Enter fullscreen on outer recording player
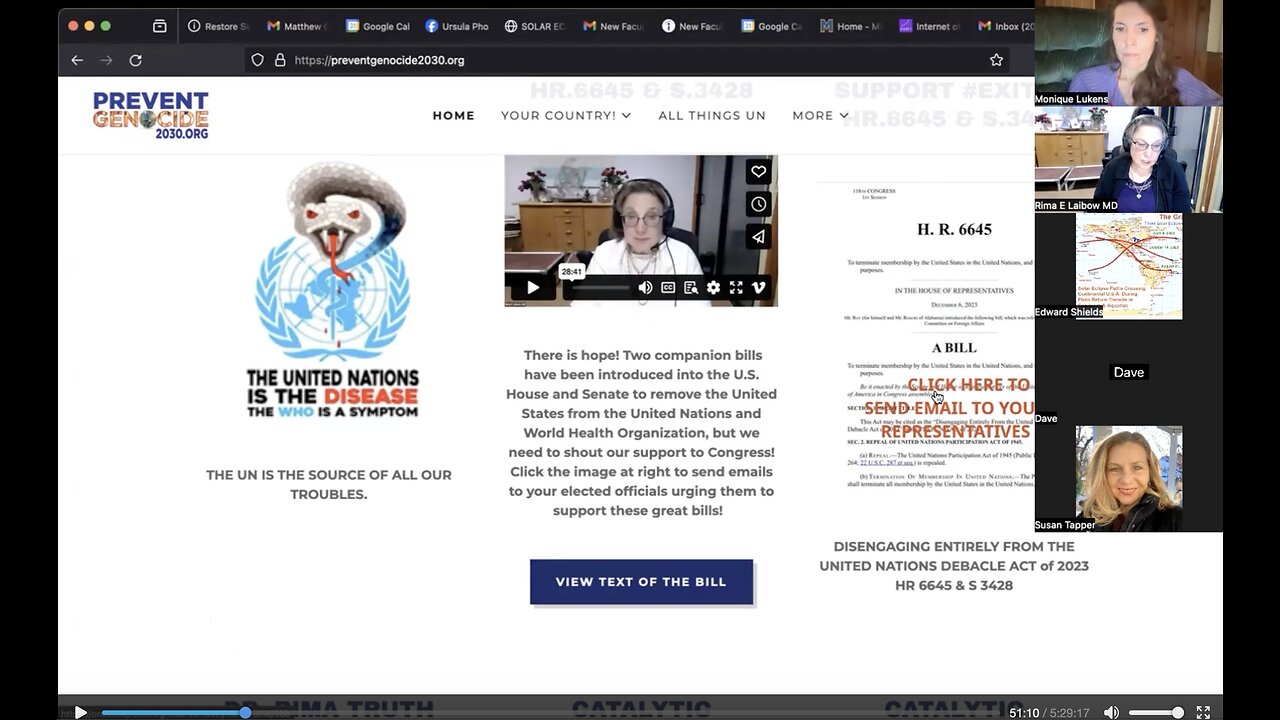The width and height of the screenshot is (1280, 720). point(1203,713)
